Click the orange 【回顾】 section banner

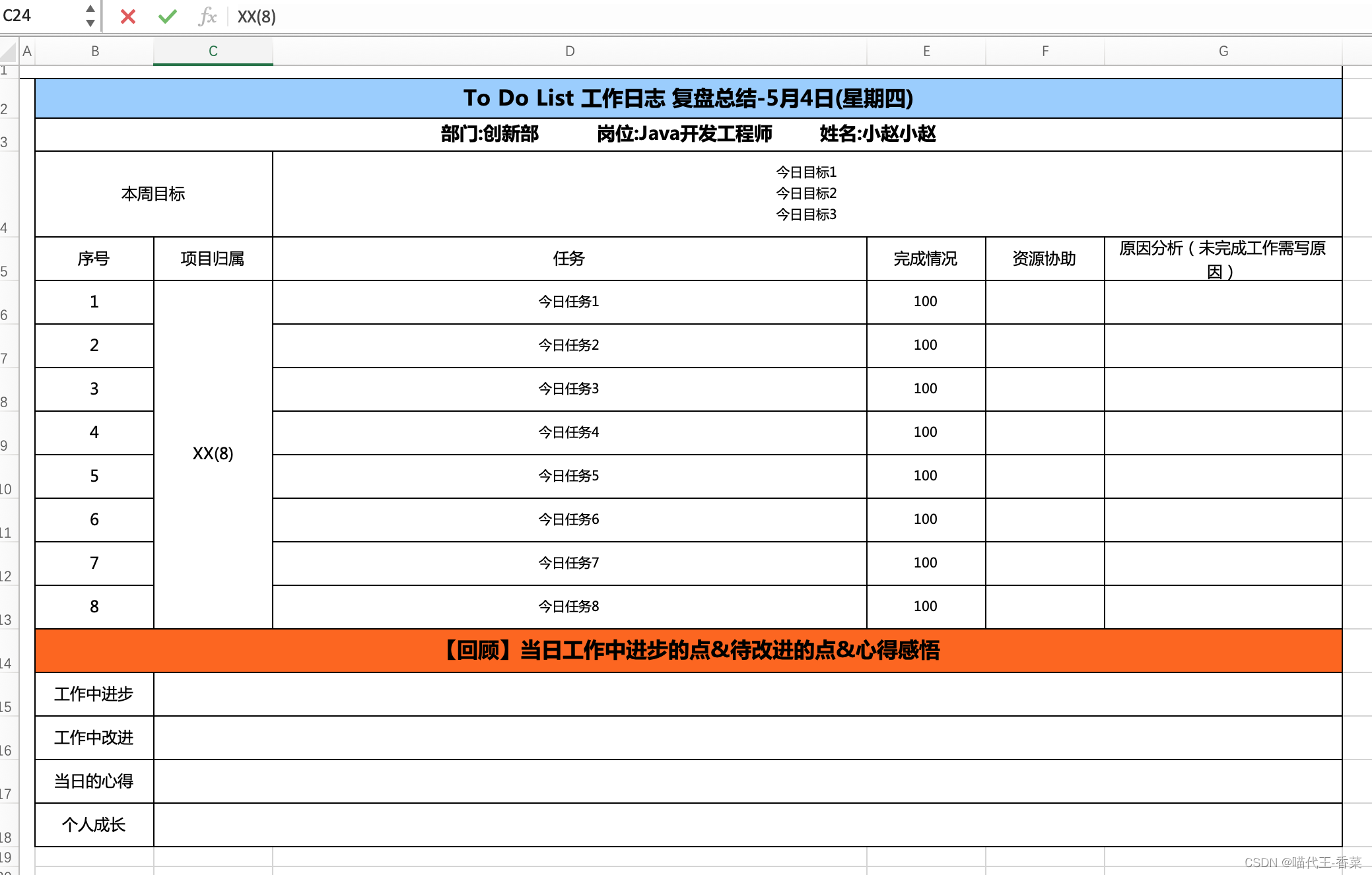click(689, 651)
